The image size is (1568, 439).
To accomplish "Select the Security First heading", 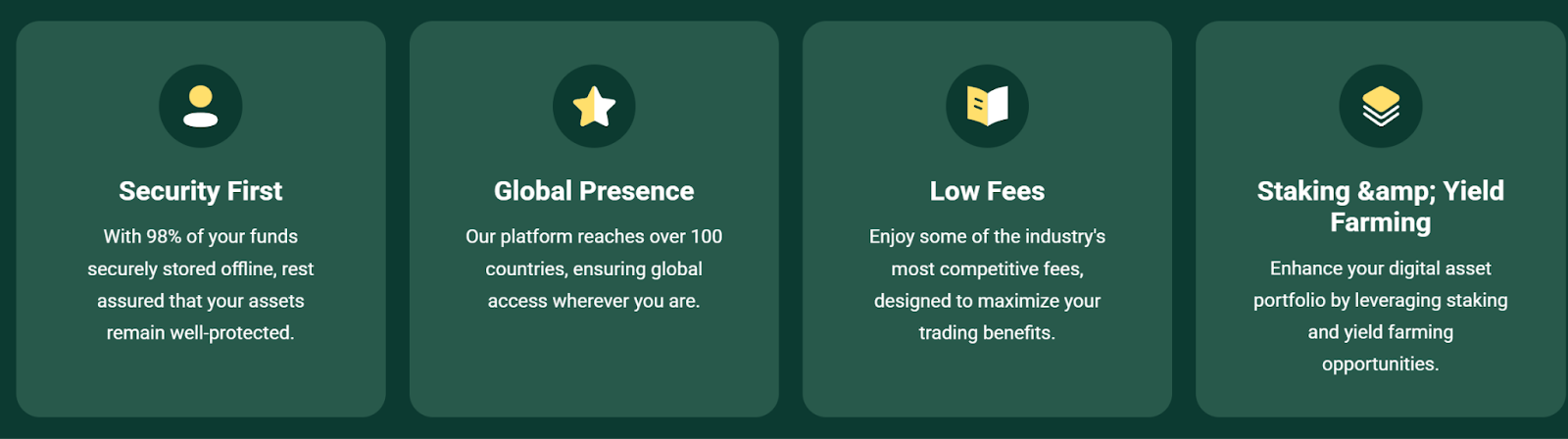I will pyautogui.click(x=200, y=191).
